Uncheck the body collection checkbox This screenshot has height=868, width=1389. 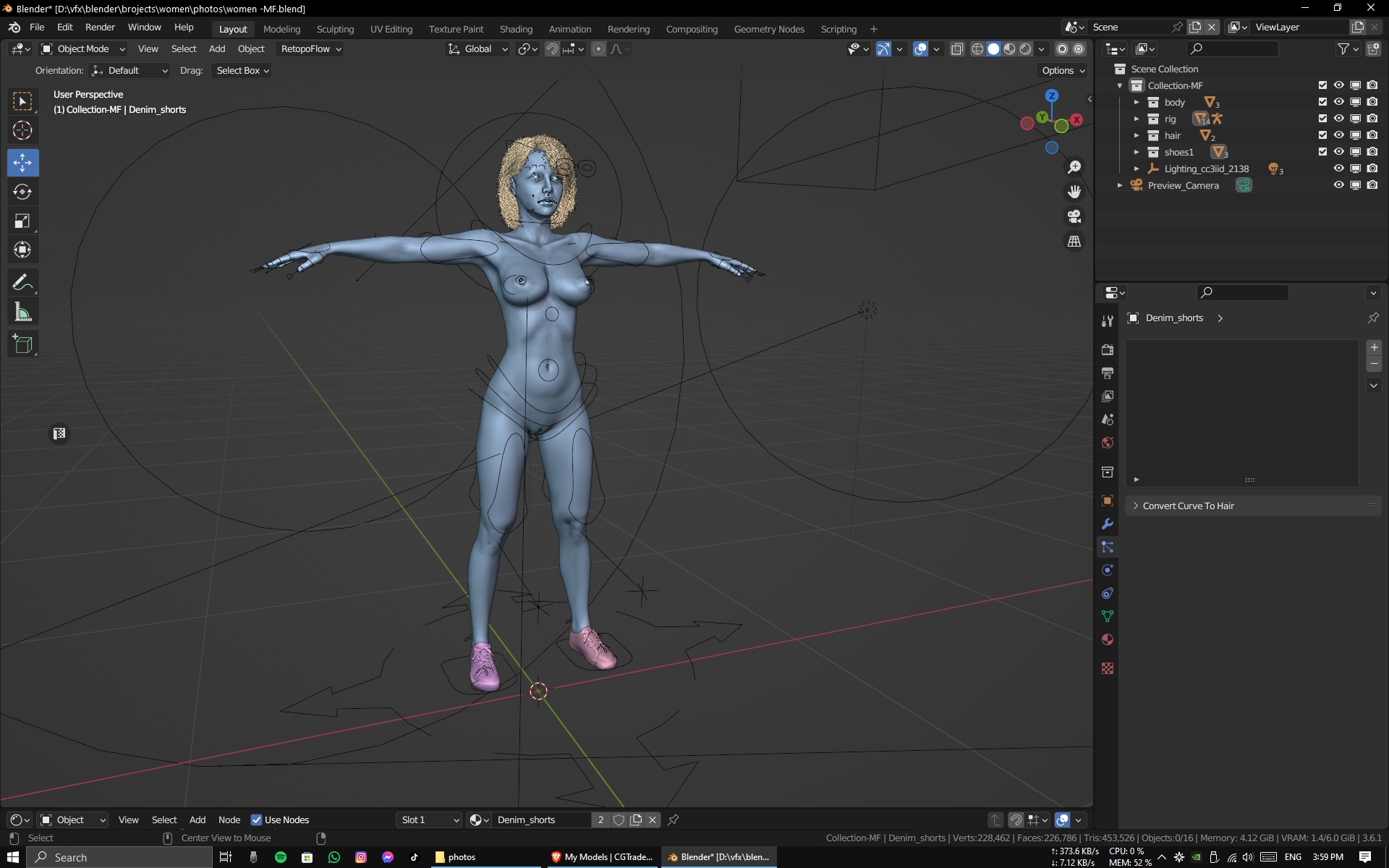(1322, 102)
